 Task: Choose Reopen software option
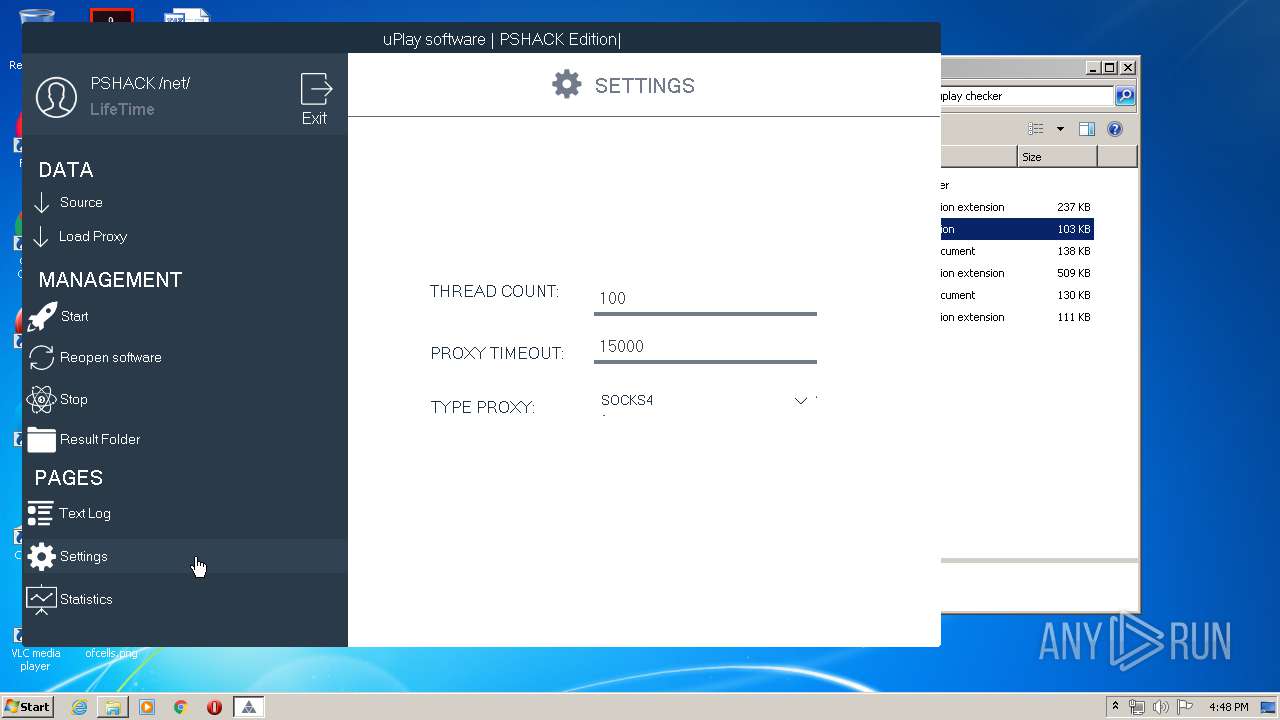tap(111, 357)
